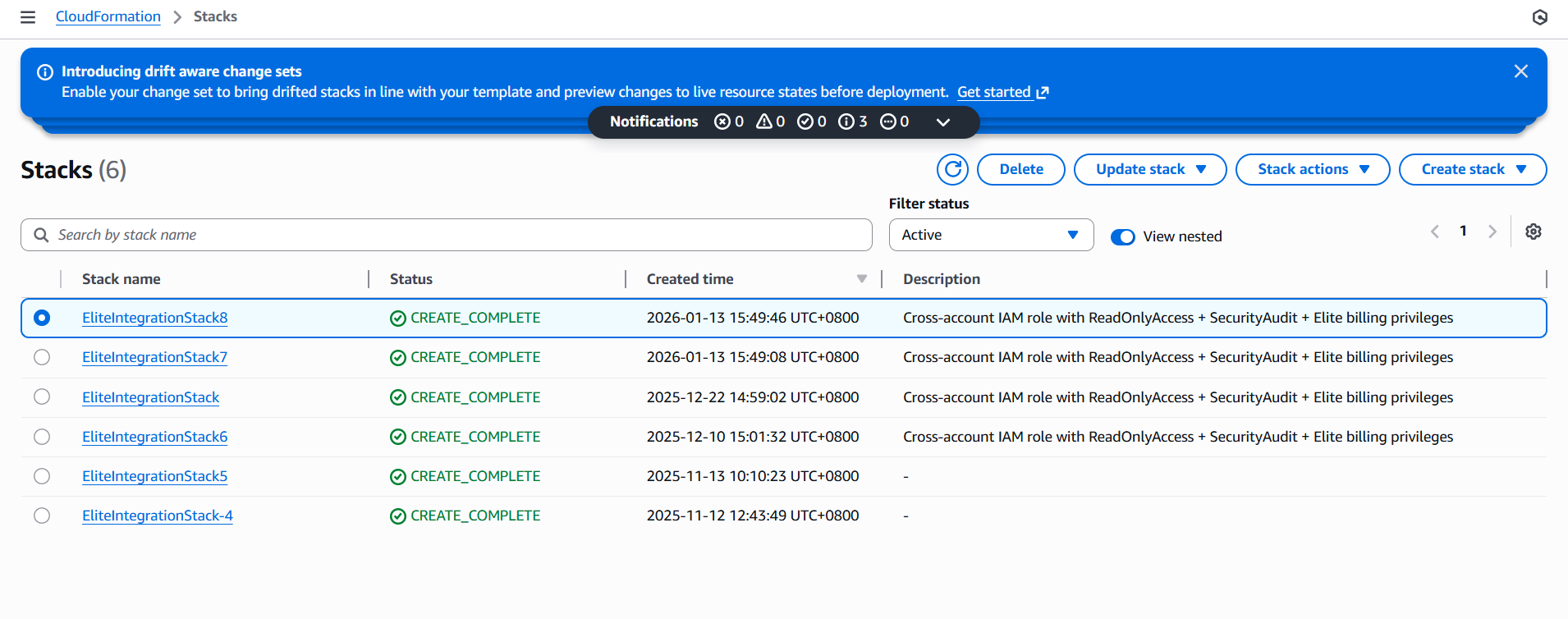Click the CloudFormation breadcrumb link
1568x619 pixels.
(108, 17)
